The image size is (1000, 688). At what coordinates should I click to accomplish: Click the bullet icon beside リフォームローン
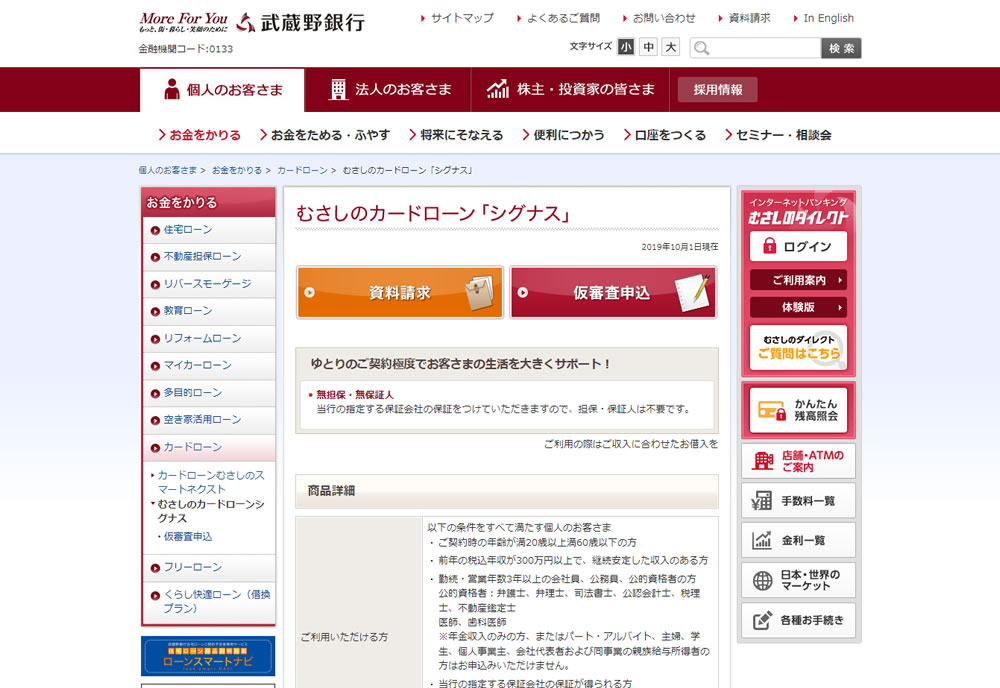[155, 339]
